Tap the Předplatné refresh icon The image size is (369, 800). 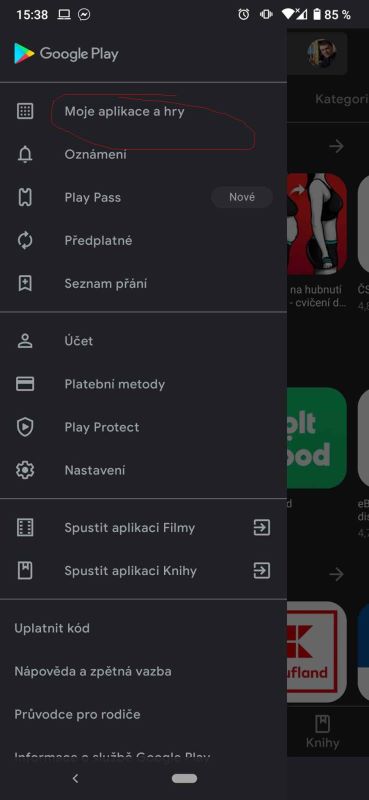pyautogui.click(x=25, y=240)
